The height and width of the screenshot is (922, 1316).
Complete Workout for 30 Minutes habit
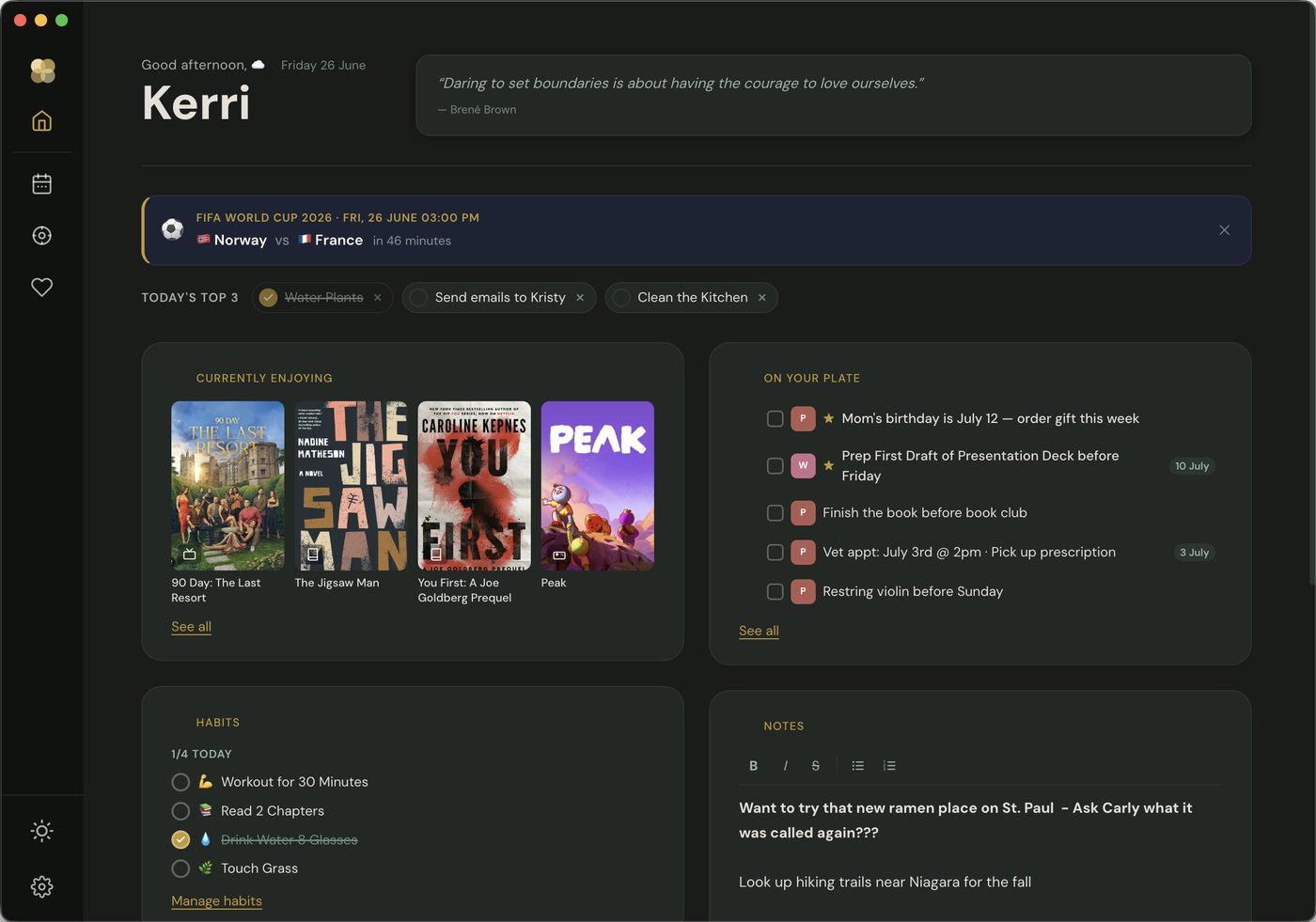point(180,782)
